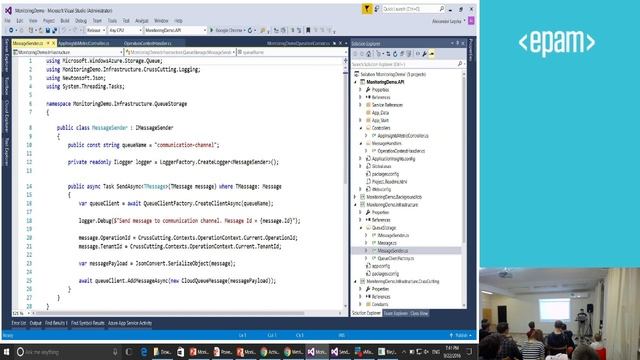
Task: Expand the Service References node
Action: point(360,105)
